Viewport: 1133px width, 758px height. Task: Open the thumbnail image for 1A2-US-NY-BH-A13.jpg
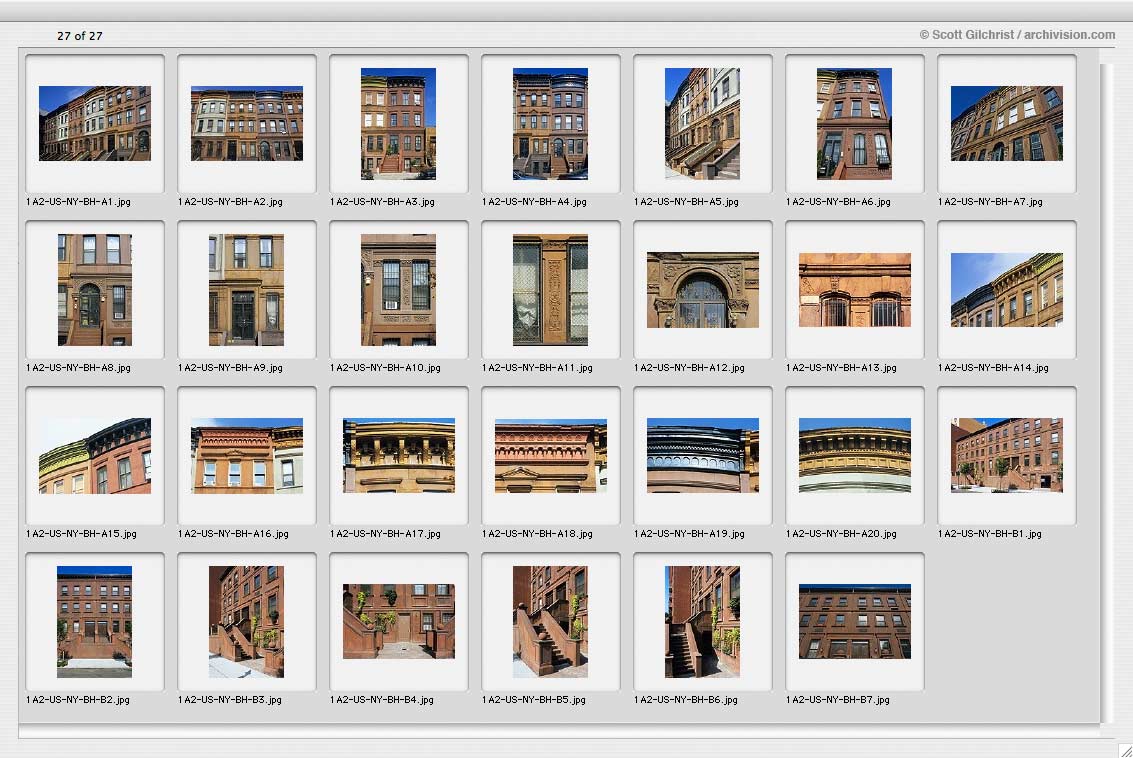pos(855,290)
